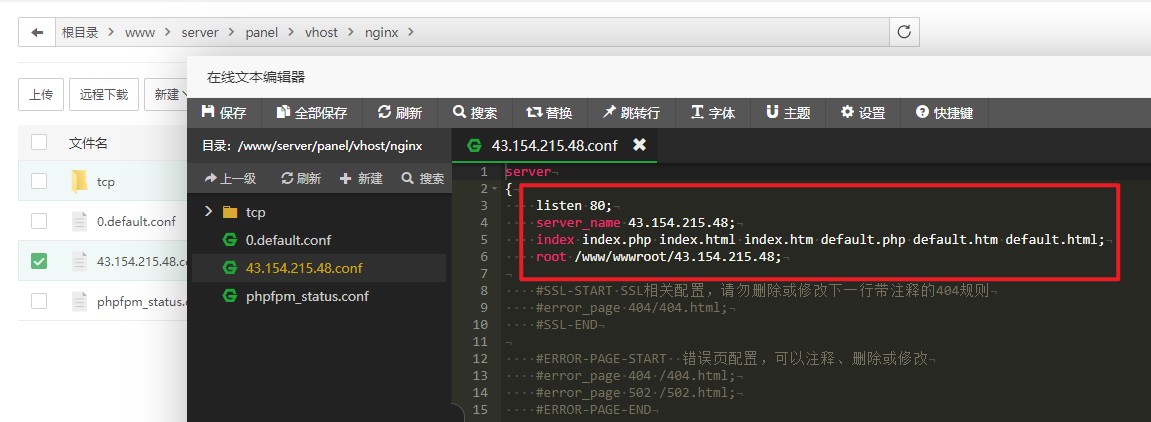Screen dimensions: 1151x422
Task: Open 0.default.conf in editor sidebar
Action: pyautogui.click(x=288, y=240)
